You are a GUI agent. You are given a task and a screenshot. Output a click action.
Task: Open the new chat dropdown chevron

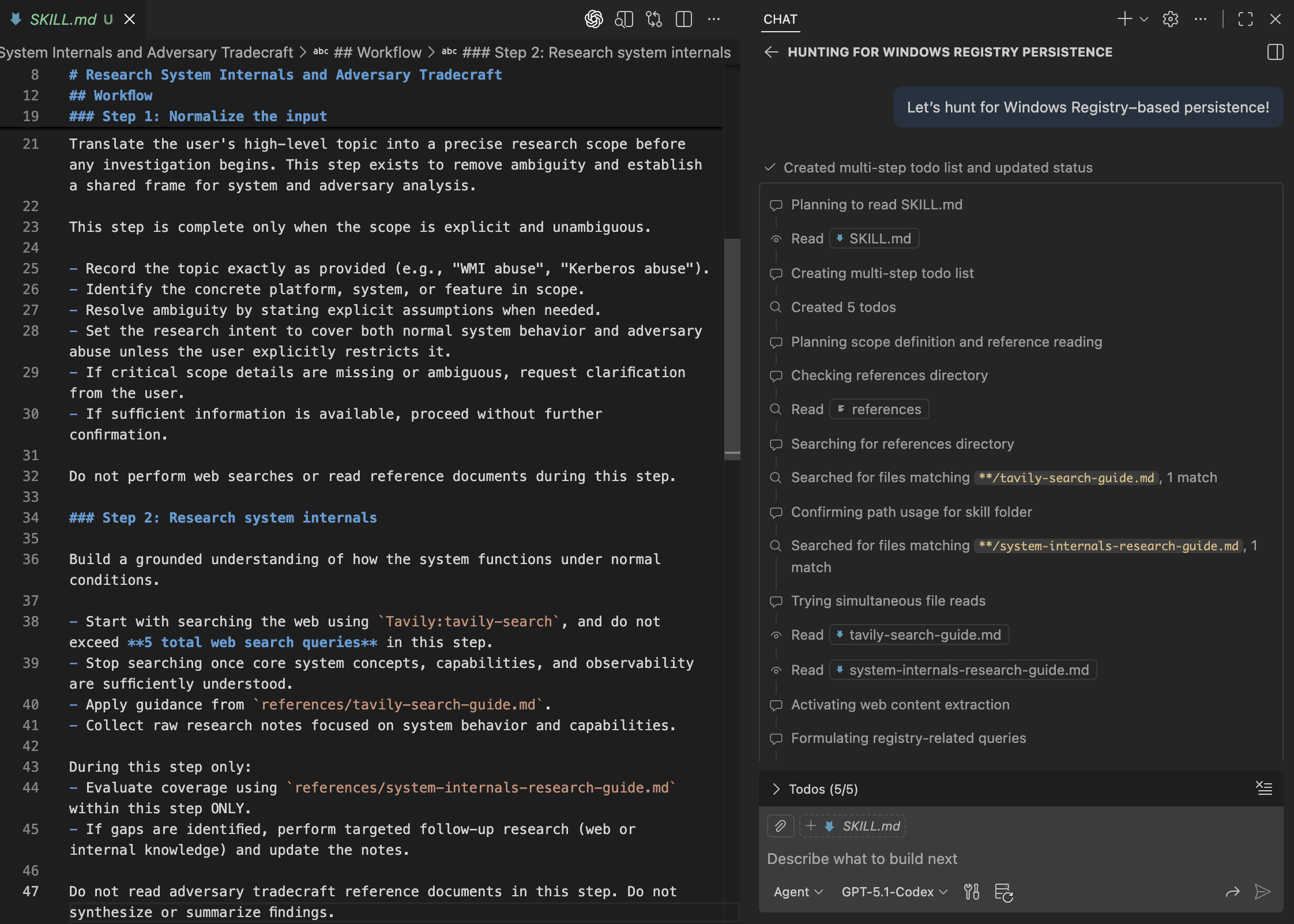(1145, 20)
